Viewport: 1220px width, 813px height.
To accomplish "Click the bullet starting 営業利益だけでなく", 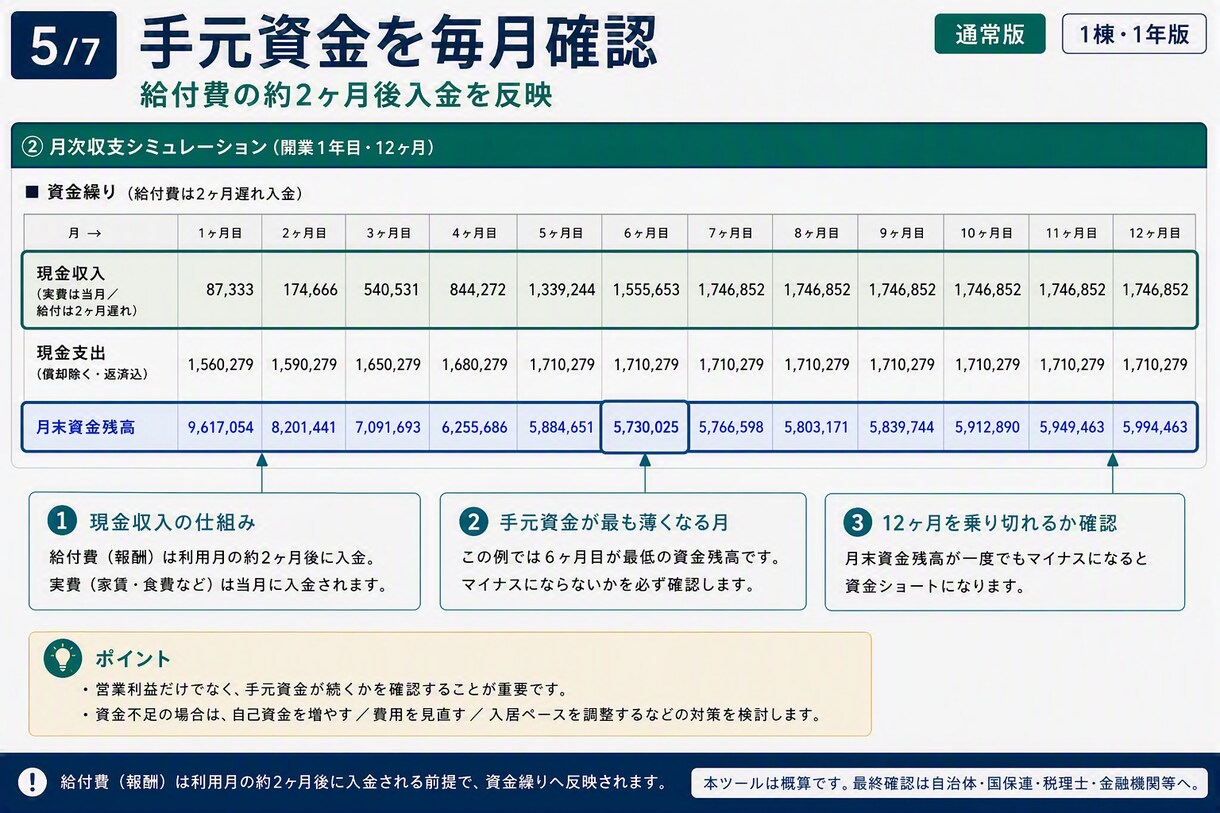I will pyautogui.click(x=325, y=690).
